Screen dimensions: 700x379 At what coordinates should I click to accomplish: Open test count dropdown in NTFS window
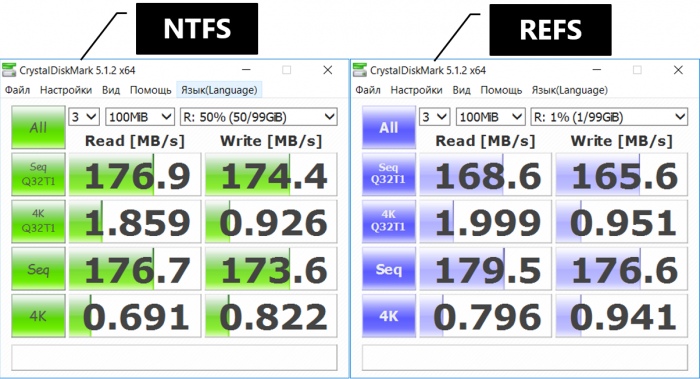click(x=84, y=117)
